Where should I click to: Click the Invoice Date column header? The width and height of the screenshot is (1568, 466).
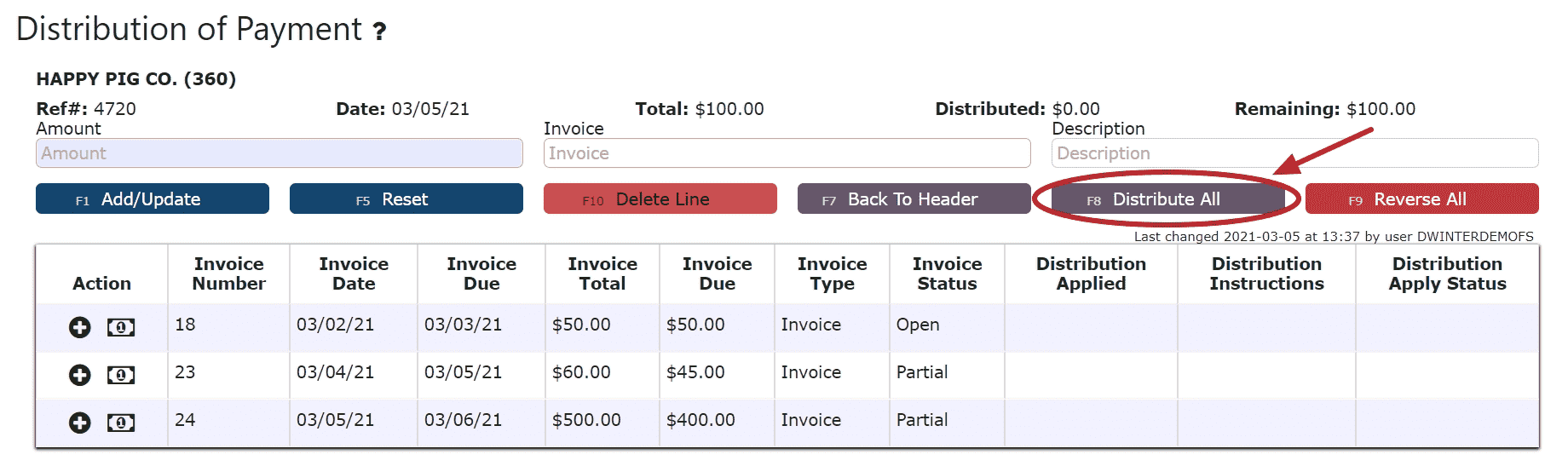pos(354,273)
